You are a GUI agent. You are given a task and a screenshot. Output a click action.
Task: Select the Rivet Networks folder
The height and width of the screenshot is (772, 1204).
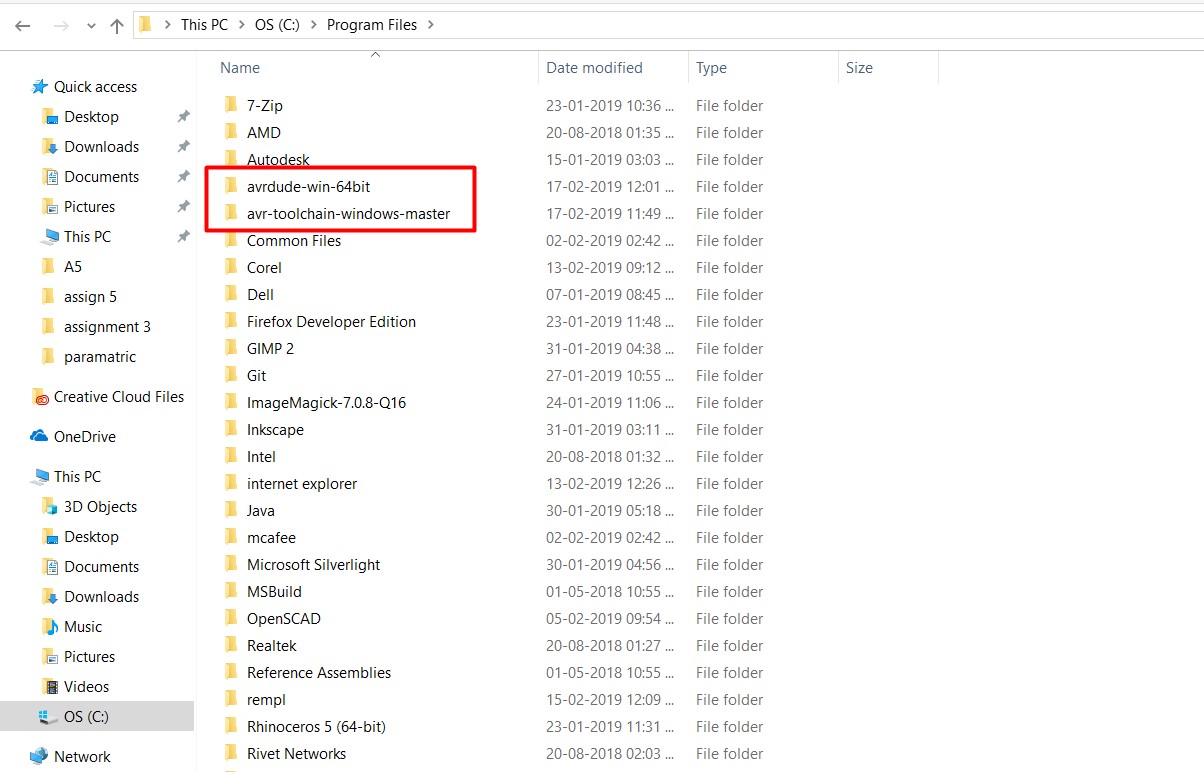(296, 754)
